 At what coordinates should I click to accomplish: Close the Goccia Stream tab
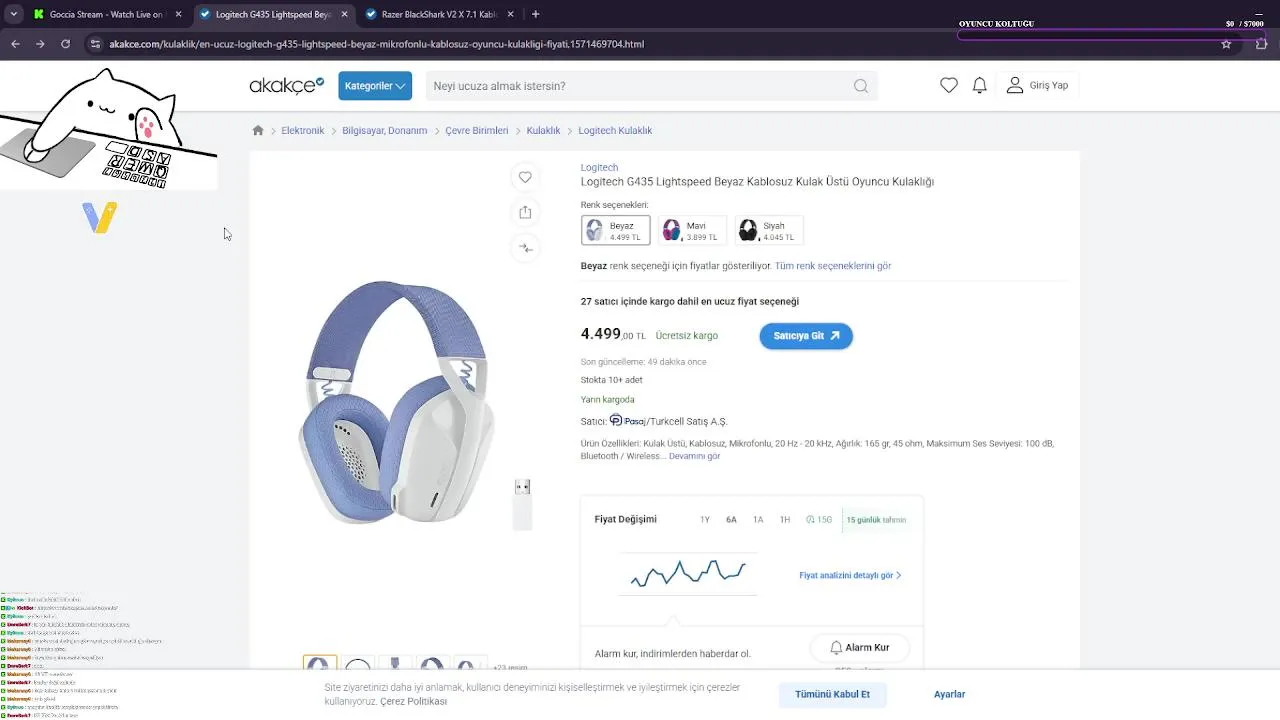(179, 15)
